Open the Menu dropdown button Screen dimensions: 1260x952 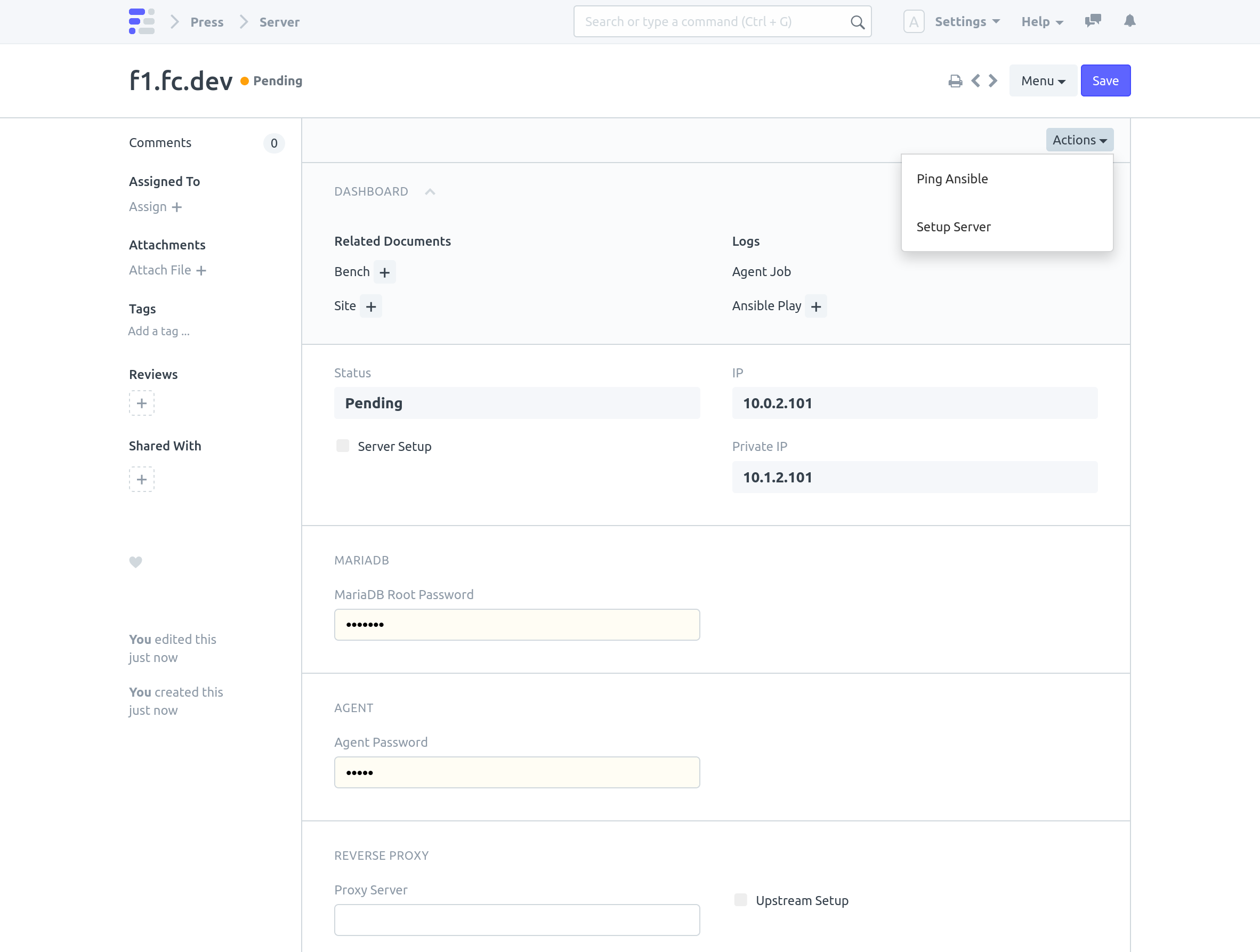click(1043, 81)
